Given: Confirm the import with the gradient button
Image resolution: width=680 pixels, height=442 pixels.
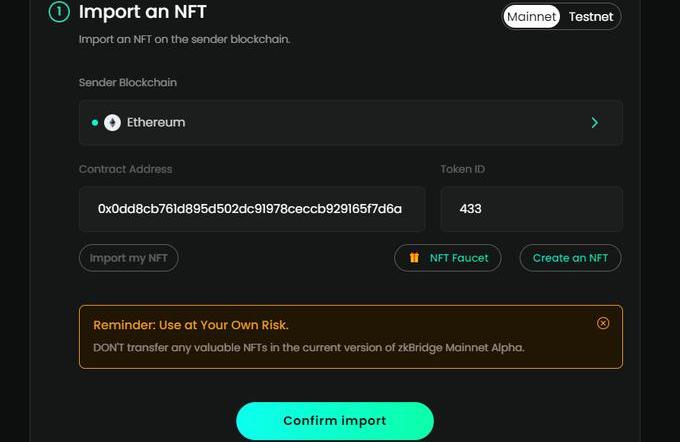Looking at the screenshot, I should (x=334, y=421).
